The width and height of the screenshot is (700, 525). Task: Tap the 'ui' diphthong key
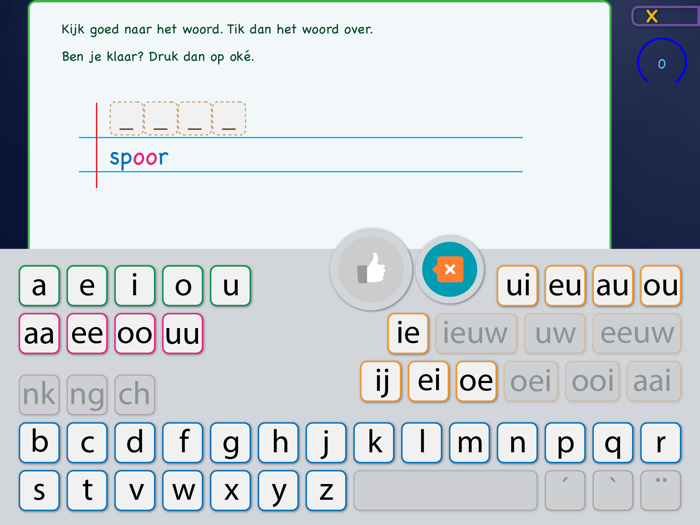[x=517, y=286]
